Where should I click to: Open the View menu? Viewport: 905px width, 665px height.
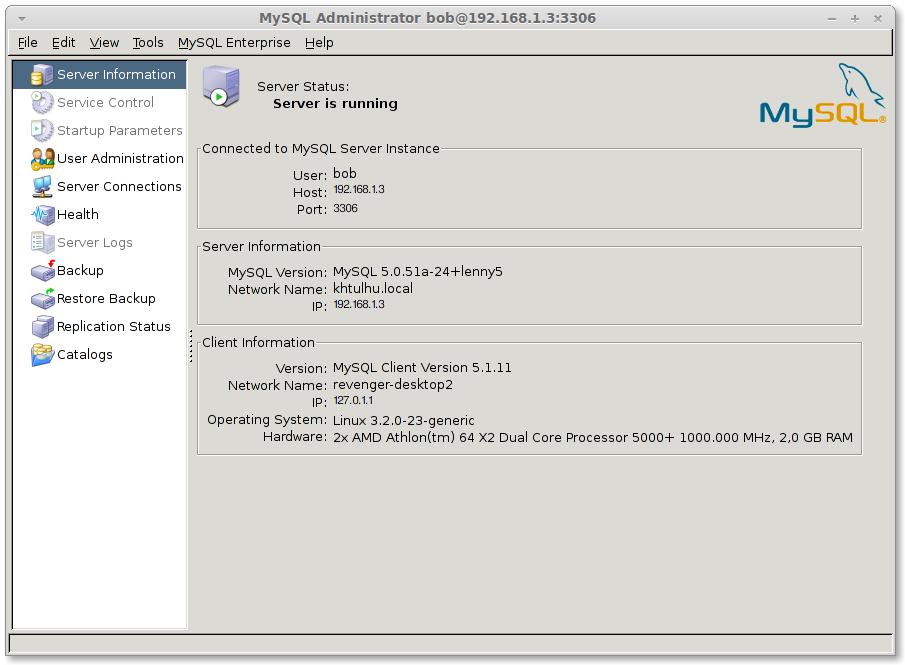(x=104, y=43)
